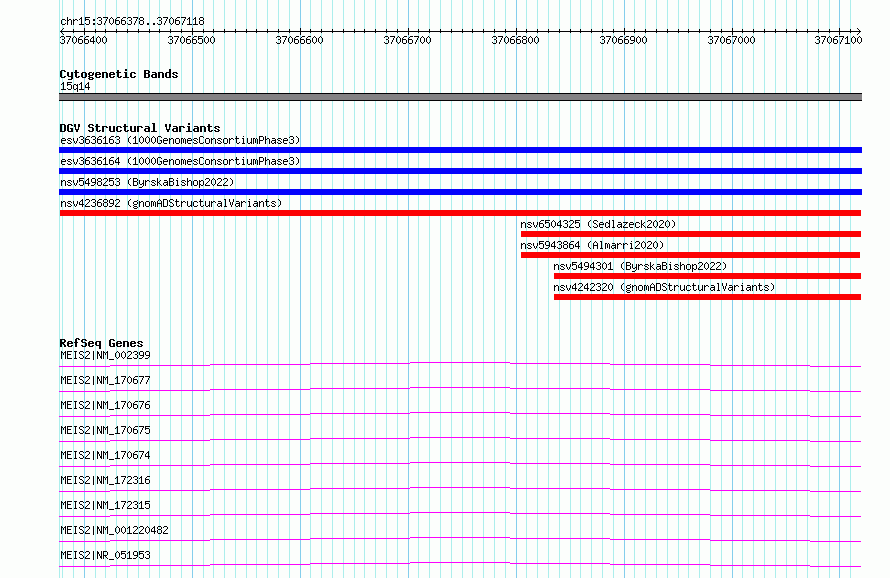890x578 pixels.
Task: Select the nsv4242320 gnomAD red bar
Action: point(707,297)
